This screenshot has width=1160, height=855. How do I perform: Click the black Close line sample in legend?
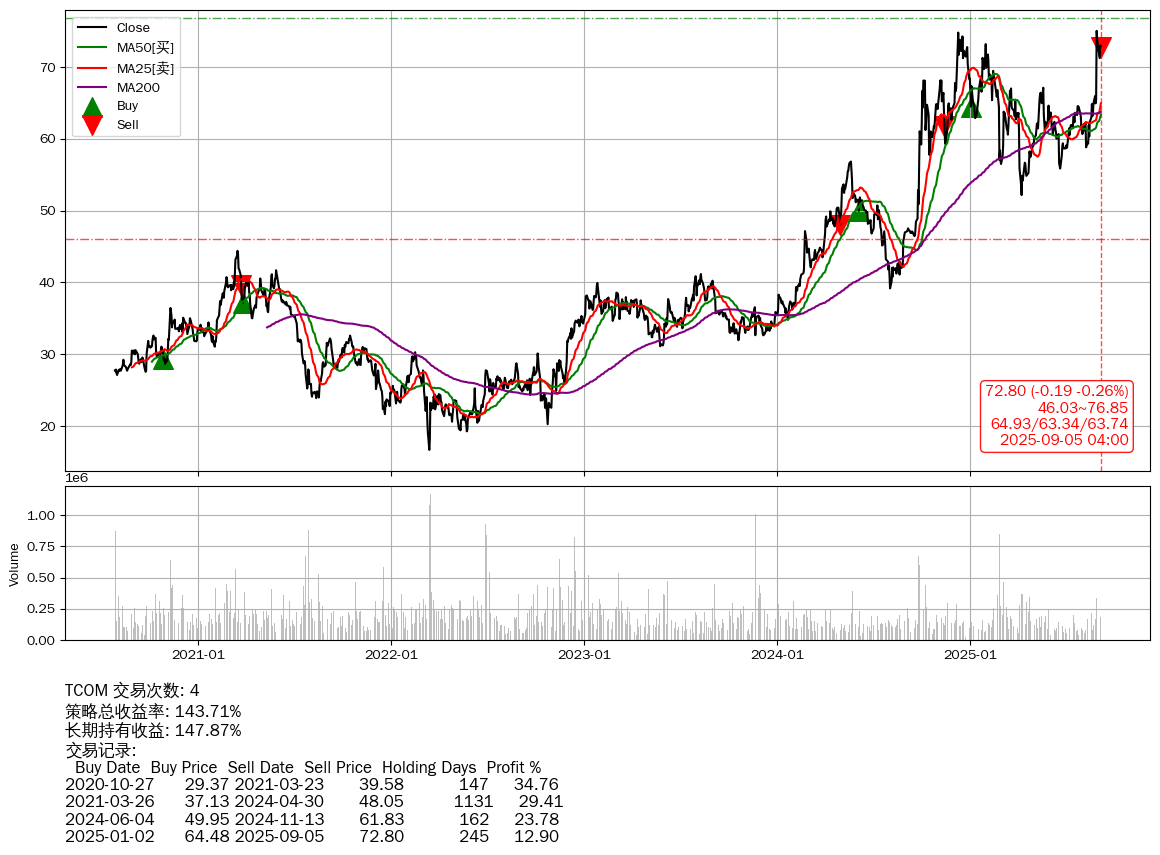pyautogui.click(x=92, y=28)
